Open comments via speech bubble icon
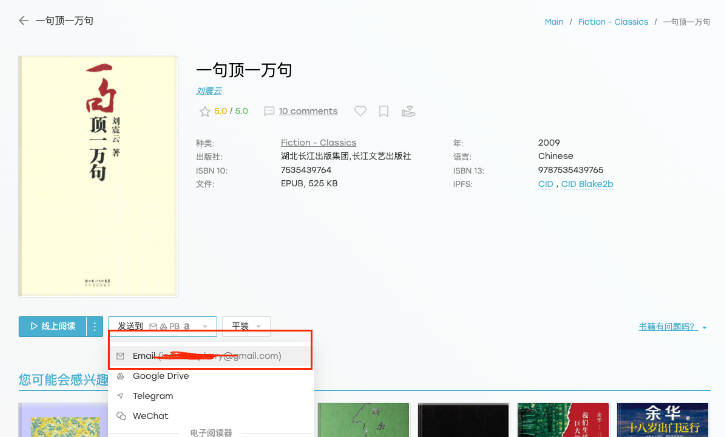The image size is (725, 437). pos(269,111)
